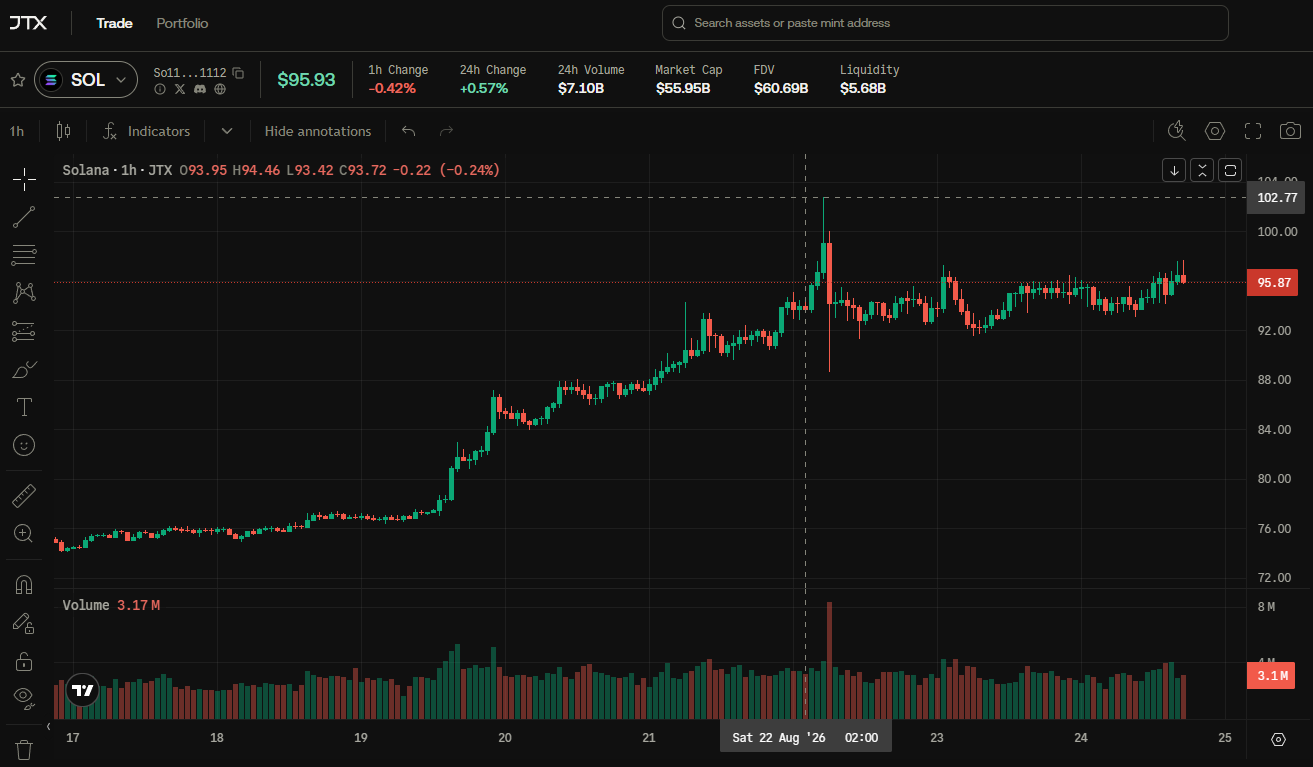The height and width of the screenshot is (767, 1313).
Task: Redo the chart action
Action: pyautogui.click(x=447, y=131)
